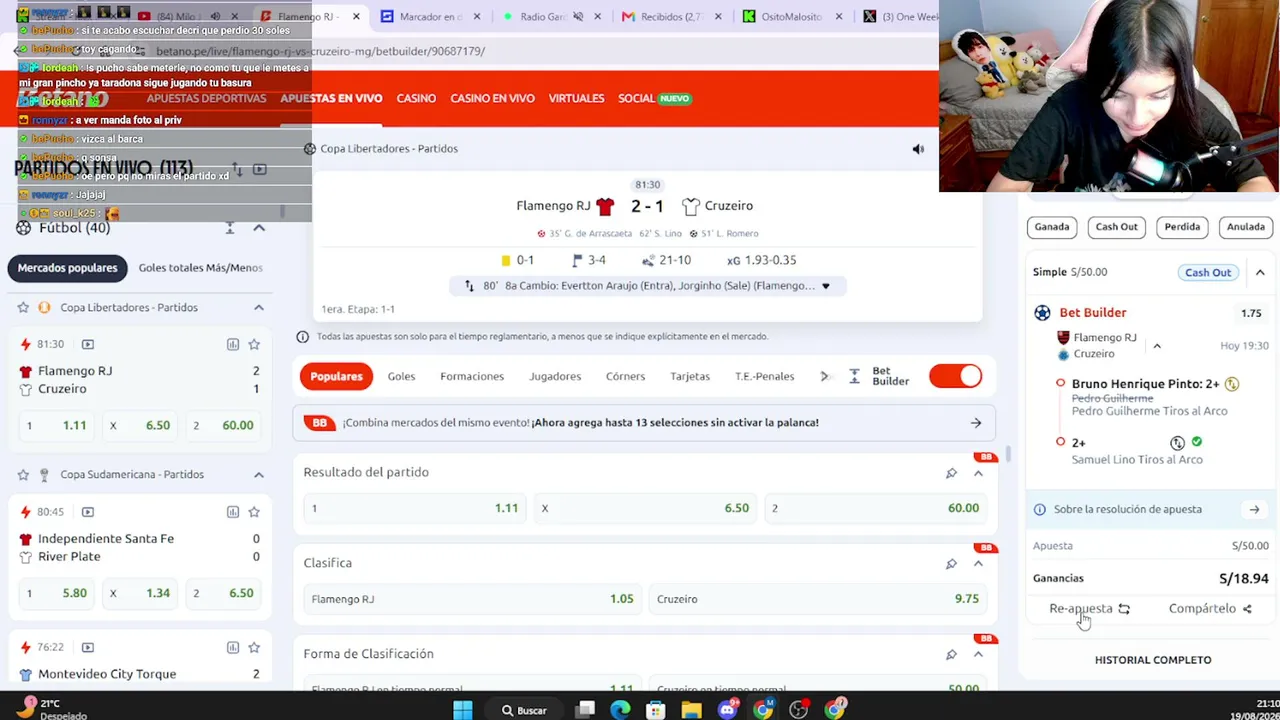Image resolution: width=1280 pixels, height=720 pixels.
Task: Open stats icon for Montevideo City Torque match
Action: tap(233, 647)
